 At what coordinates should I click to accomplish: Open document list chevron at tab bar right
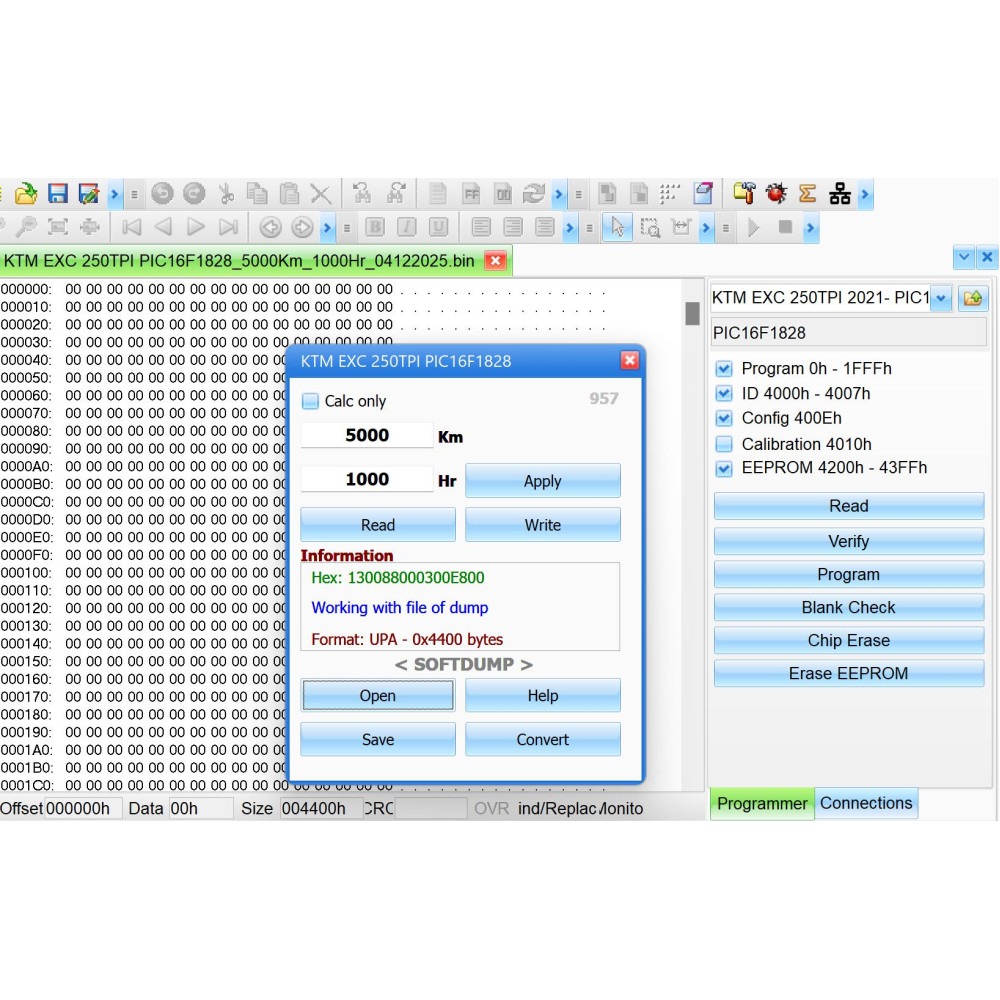[x=964, y=257]
